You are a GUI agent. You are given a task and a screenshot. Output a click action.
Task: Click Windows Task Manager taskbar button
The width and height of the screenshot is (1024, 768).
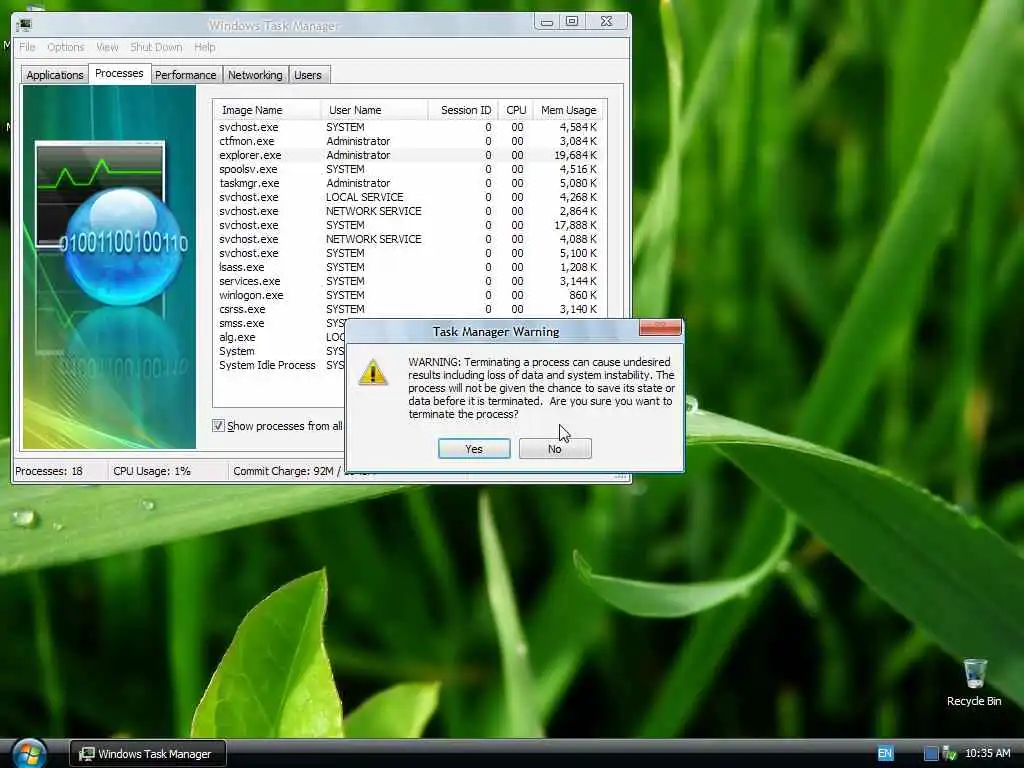[x=148, y=754]
